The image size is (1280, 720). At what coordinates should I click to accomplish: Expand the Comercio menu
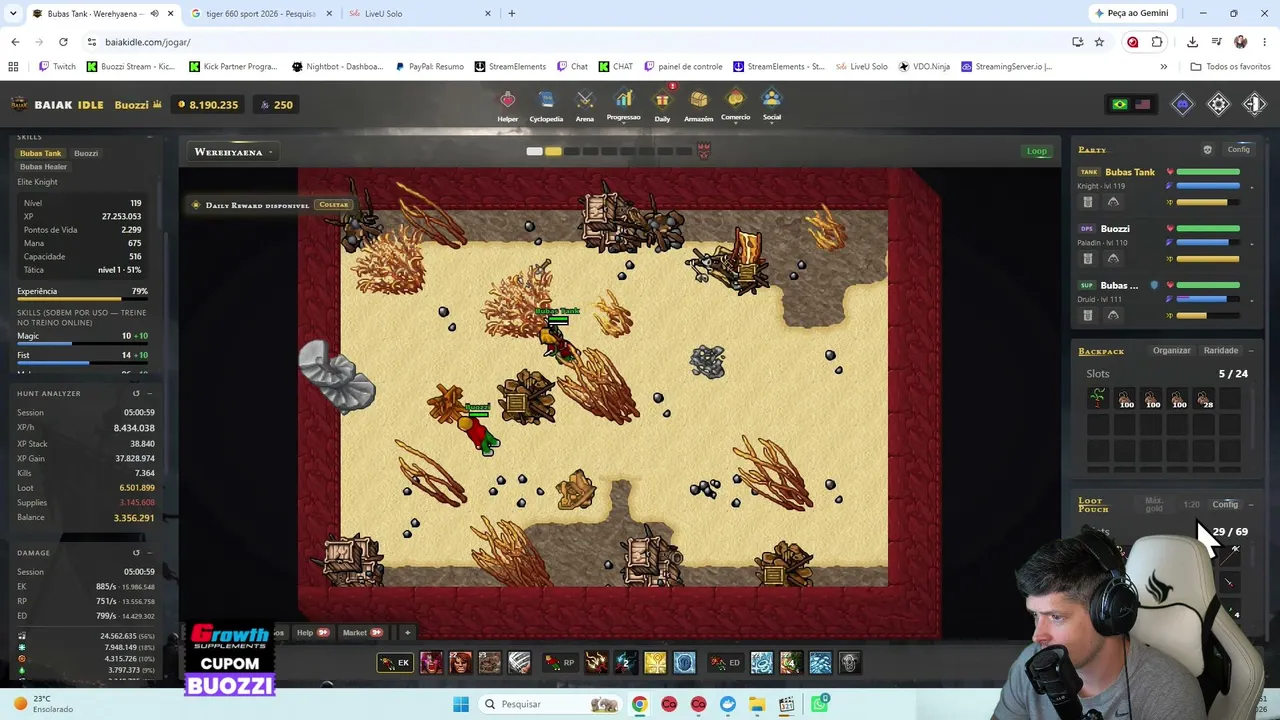tap(735, 104)
